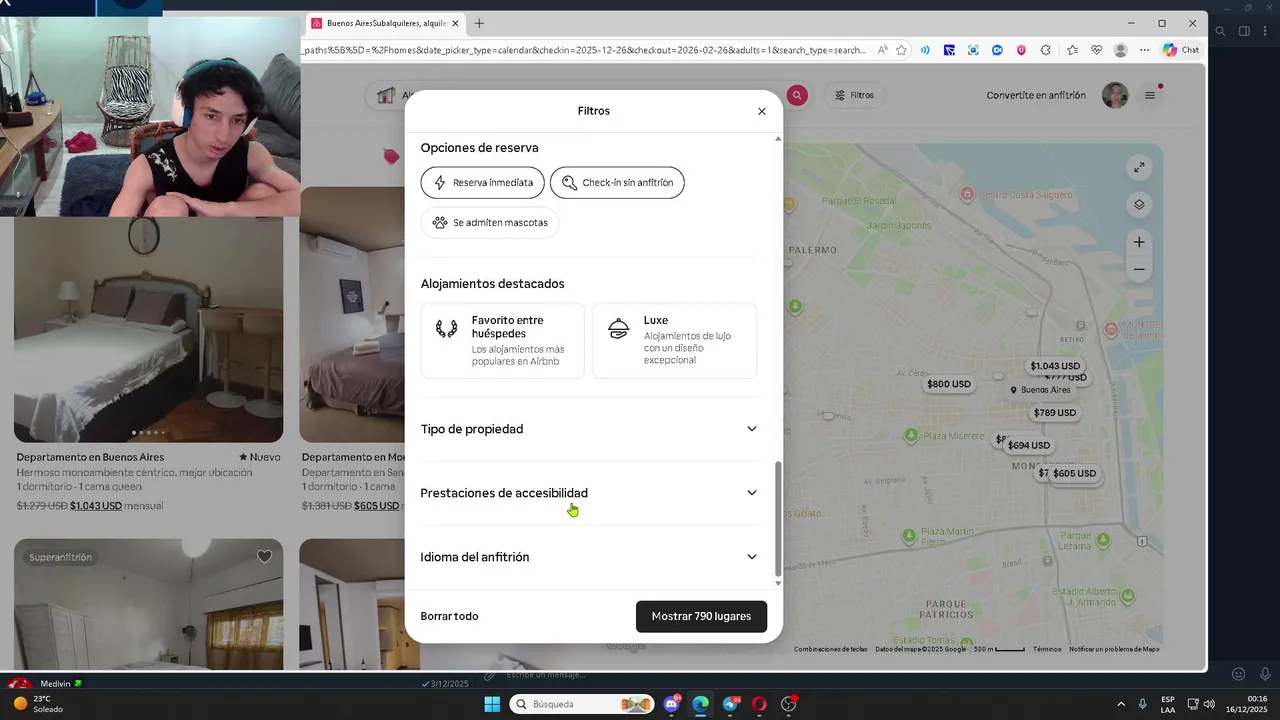Zoom out on the map
Image resolution: width=1280 pixels, height=720 pixels.
(1139, 269)
